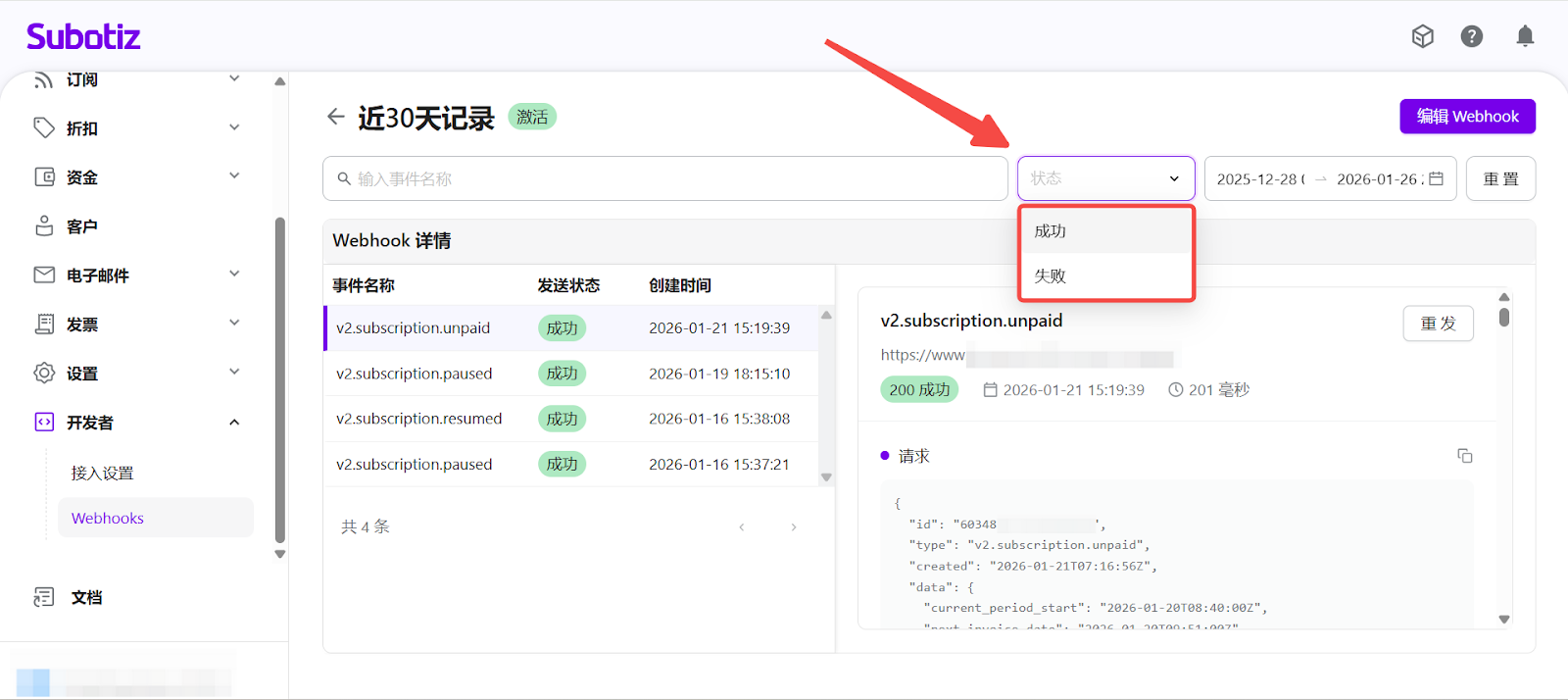Click the 设置 gear icon in sidebar

44,373
